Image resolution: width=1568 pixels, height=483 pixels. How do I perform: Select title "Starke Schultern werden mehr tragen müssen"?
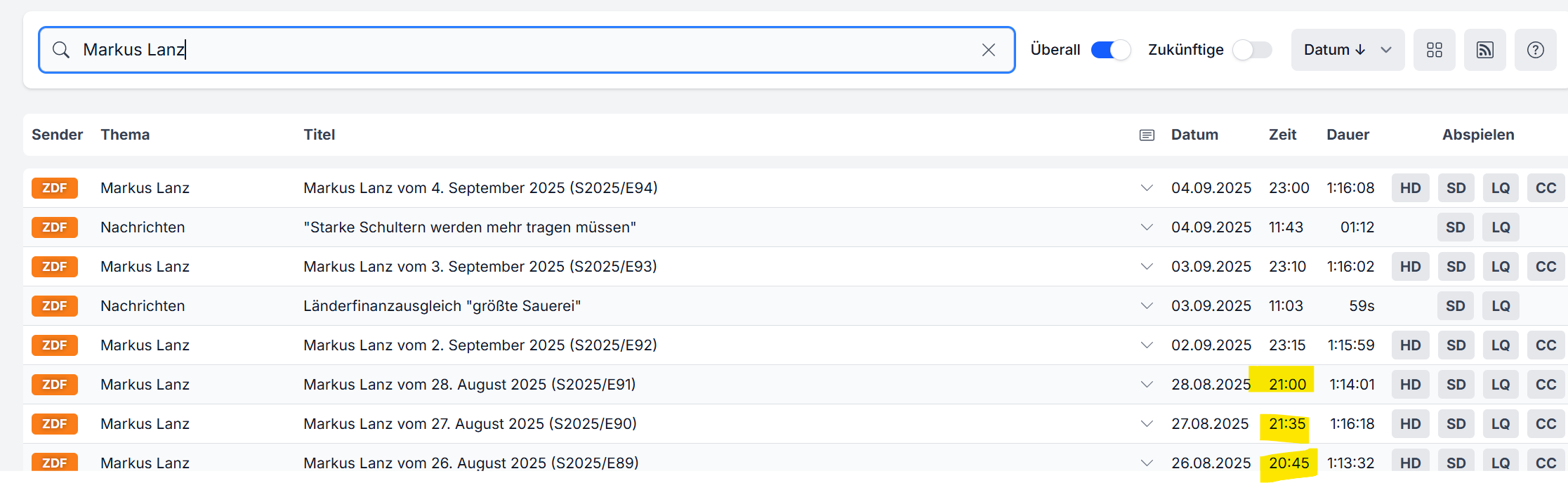click(x=470, y=227)
